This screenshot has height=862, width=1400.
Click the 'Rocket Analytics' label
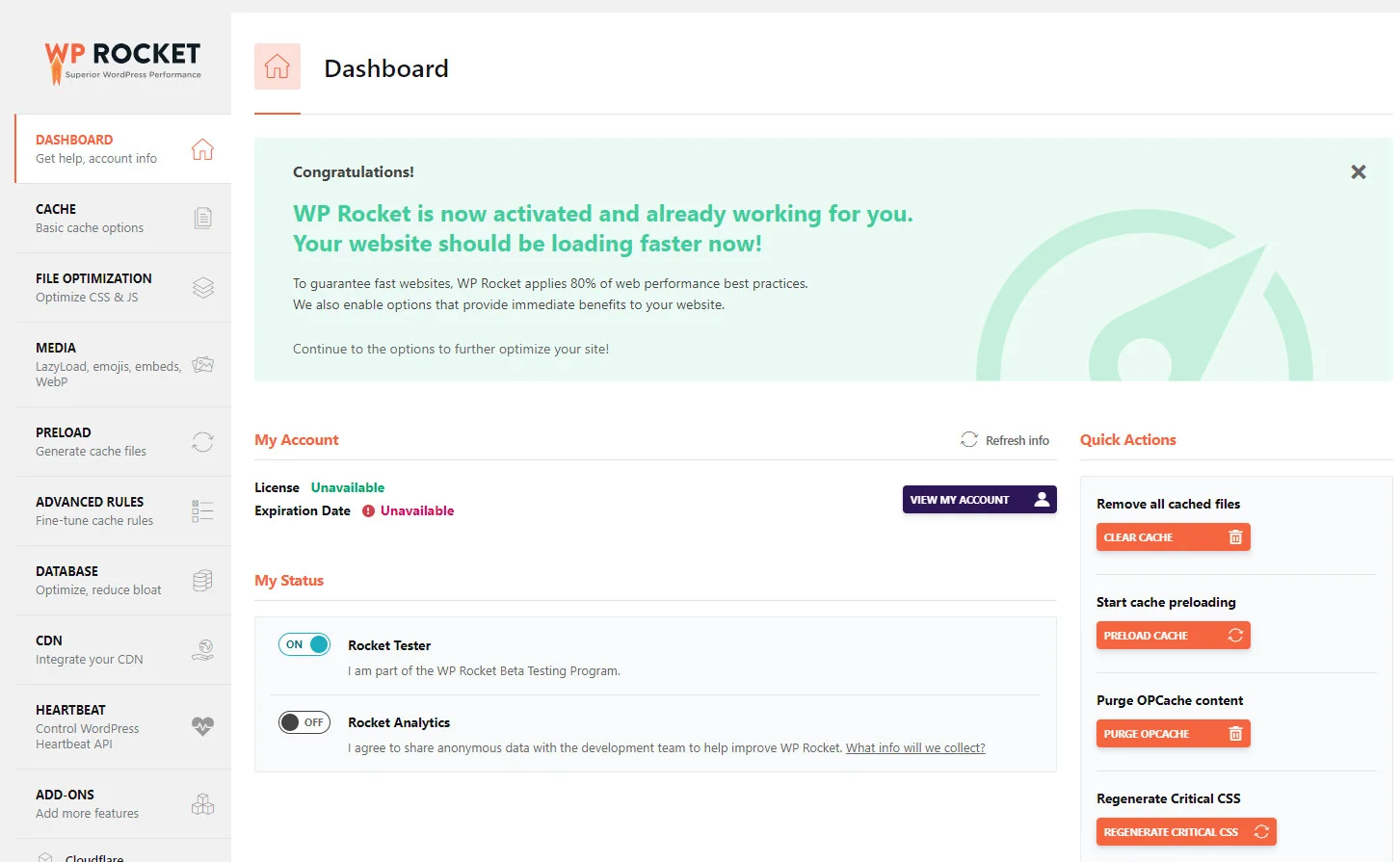click(399, 722)
